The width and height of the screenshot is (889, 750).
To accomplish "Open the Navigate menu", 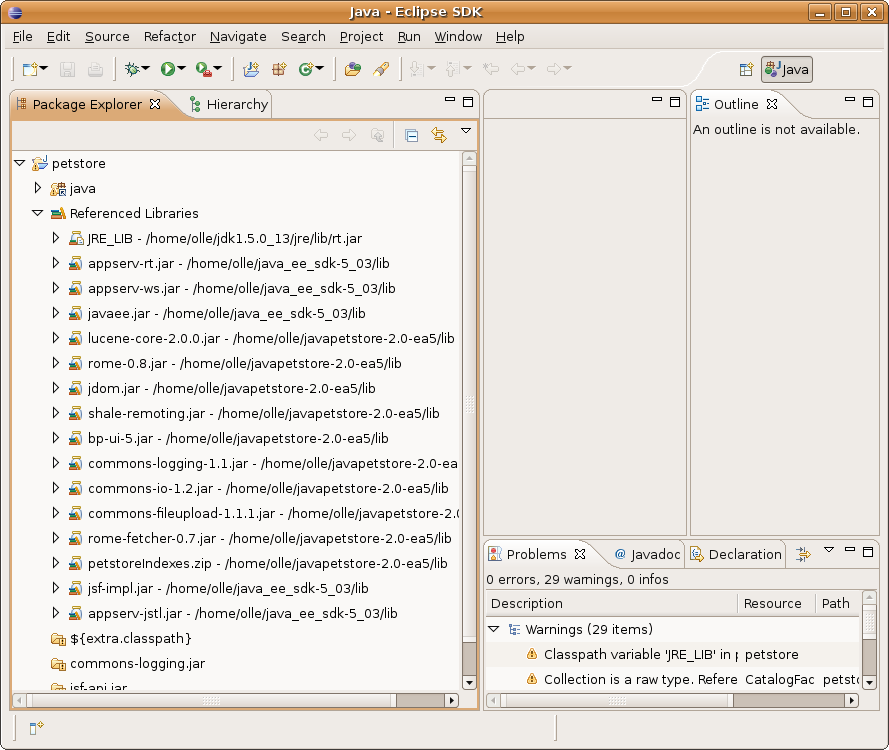I will tap(238, 37).
